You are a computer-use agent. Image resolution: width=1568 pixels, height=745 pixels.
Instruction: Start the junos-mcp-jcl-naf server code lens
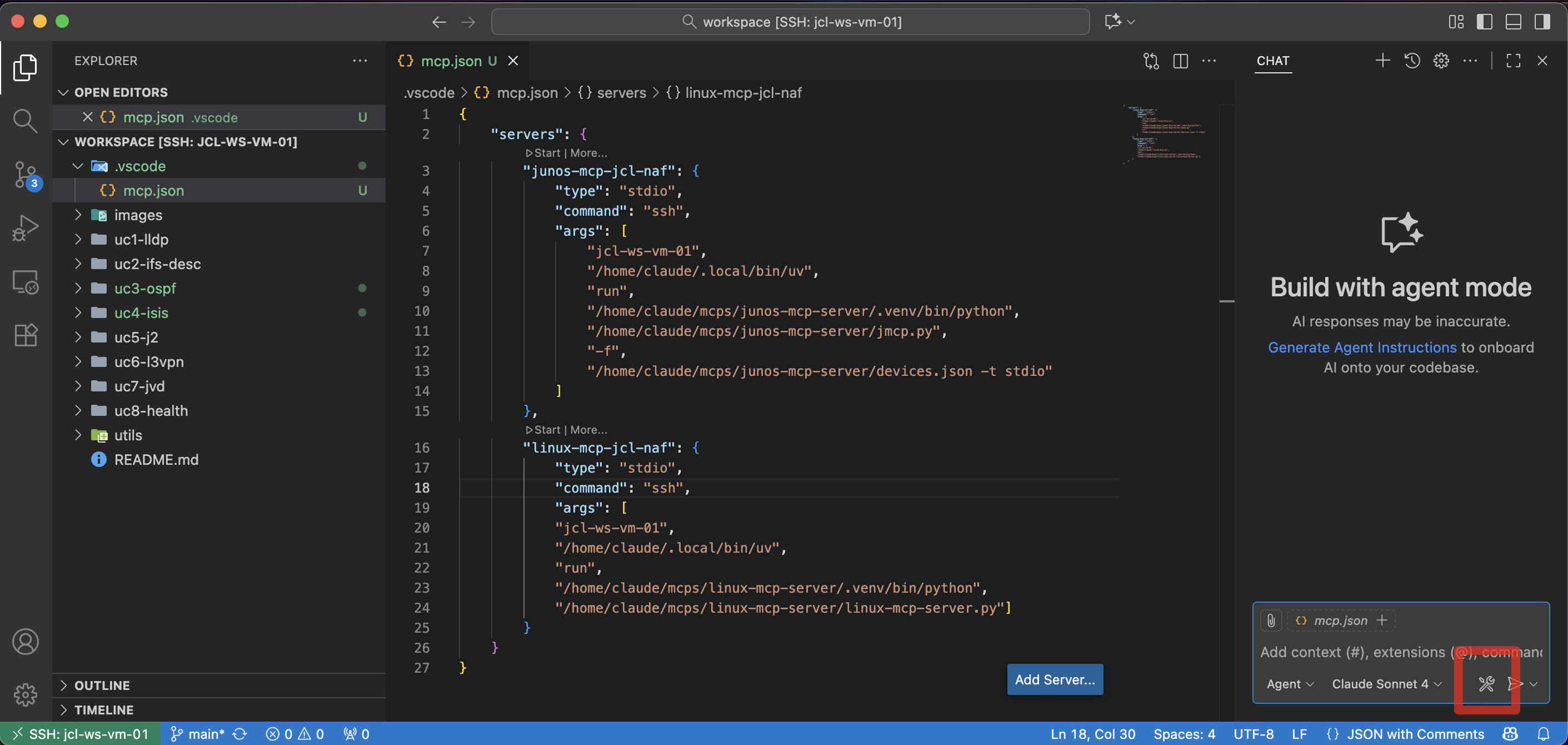coord(542,153)
